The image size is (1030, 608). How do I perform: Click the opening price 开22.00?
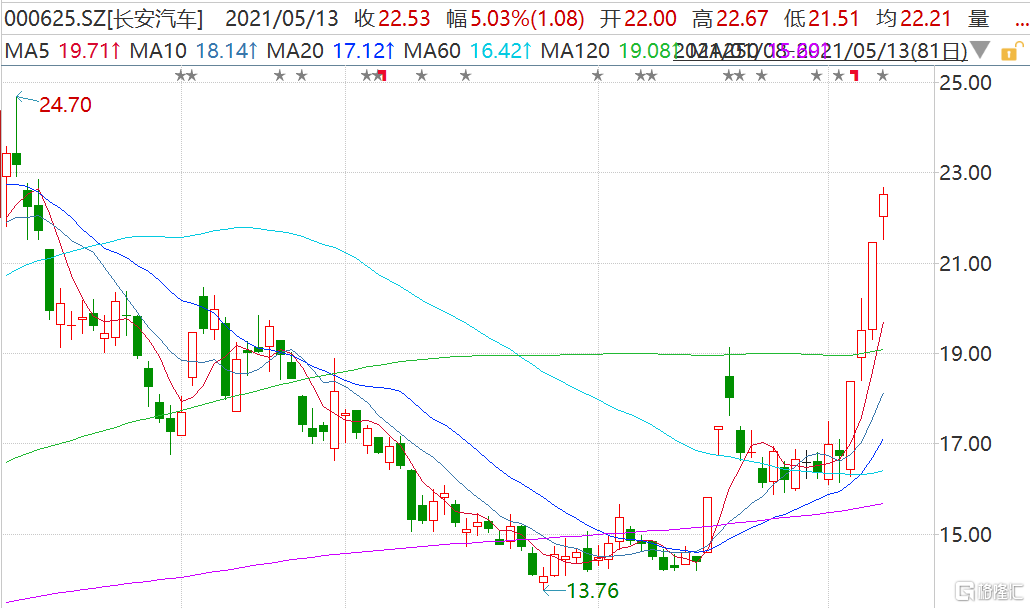[638, 18]
